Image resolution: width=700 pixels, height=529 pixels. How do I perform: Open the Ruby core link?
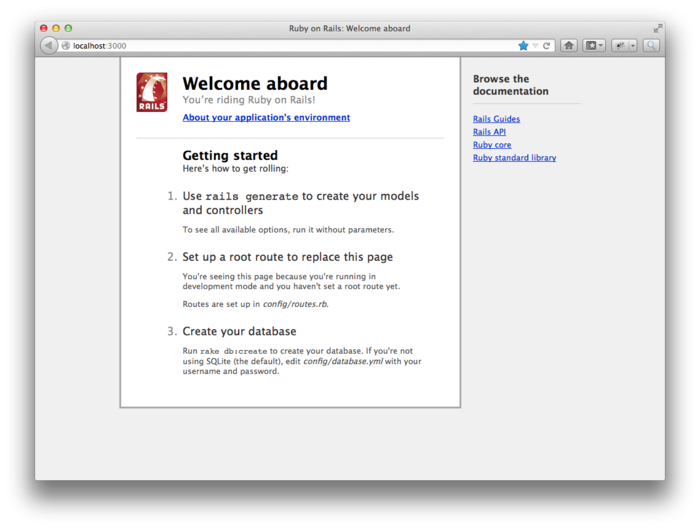point(492,145)
